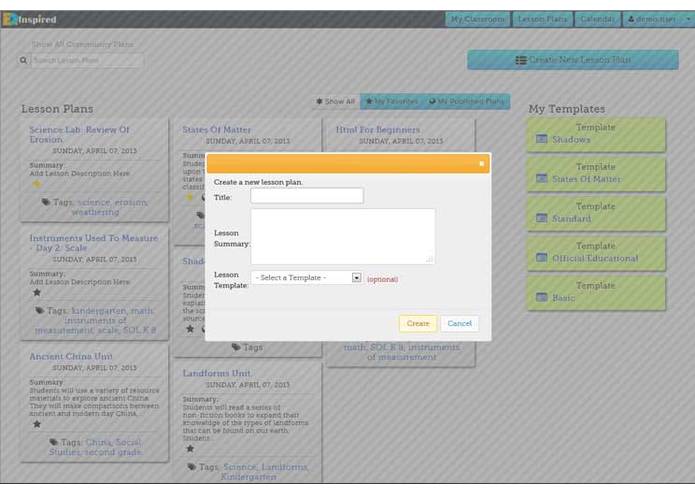Select the My Favorites filter tab
This screenshot has height=494, width=695.
[391, 101]
